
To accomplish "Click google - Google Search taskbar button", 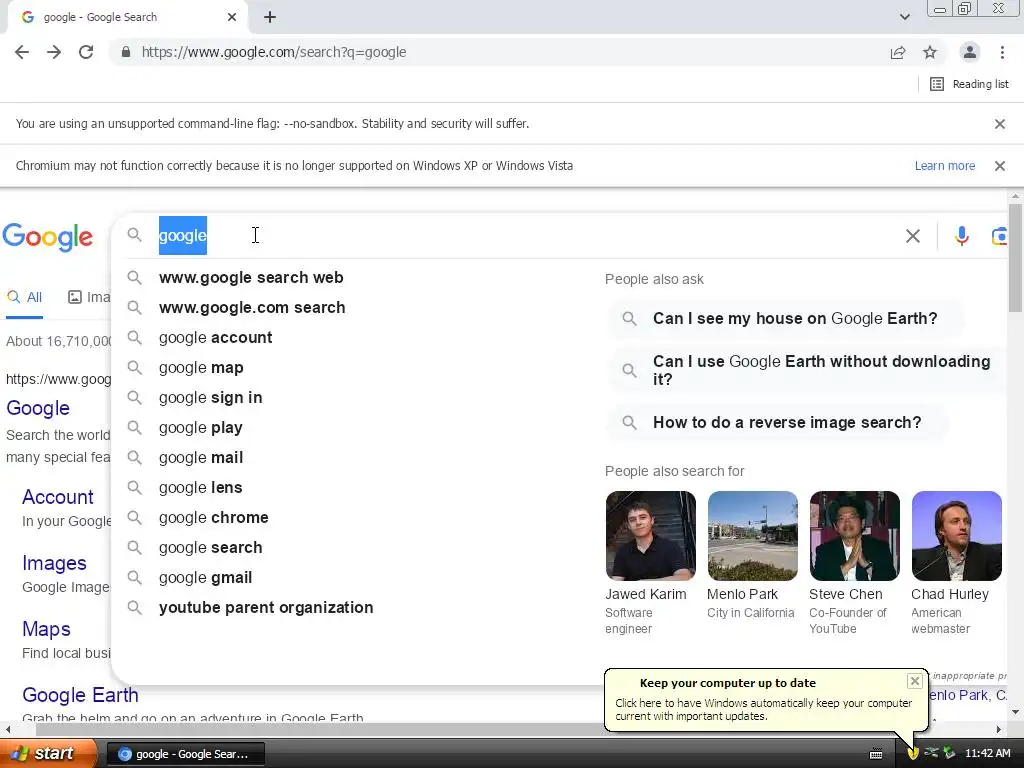I will click(185, 754).
